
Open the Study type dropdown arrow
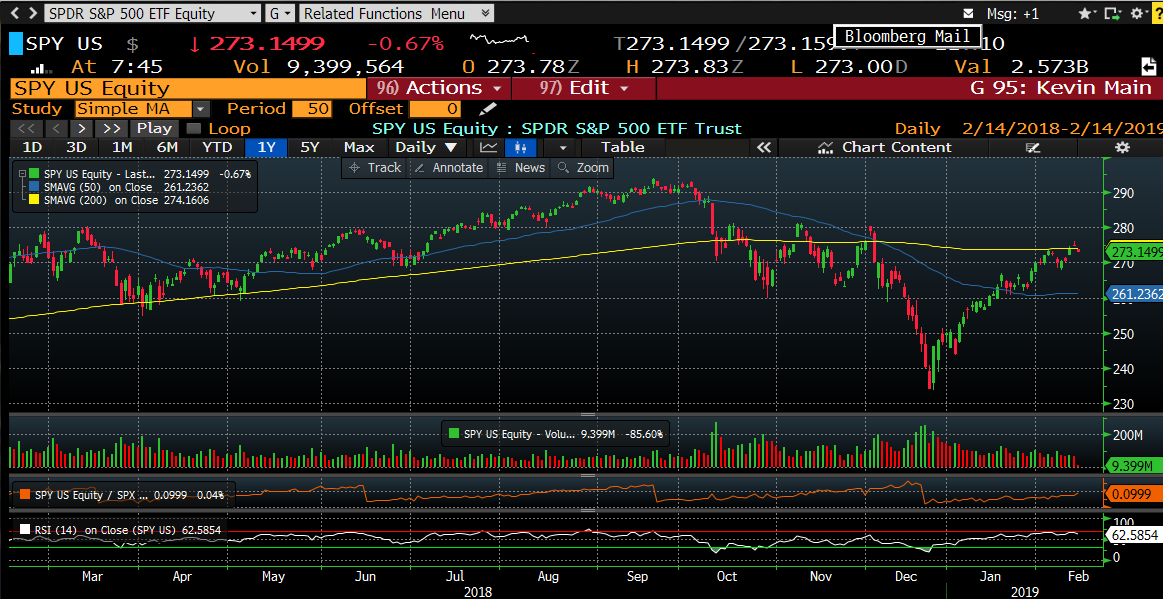point(202,110)
